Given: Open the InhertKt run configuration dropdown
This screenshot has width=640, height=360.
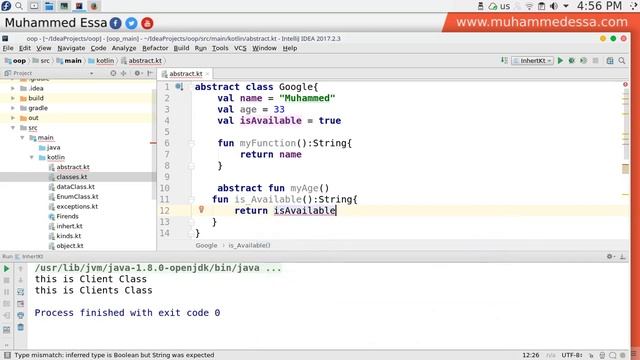Looking at the screenshot, I should [533, 60].
